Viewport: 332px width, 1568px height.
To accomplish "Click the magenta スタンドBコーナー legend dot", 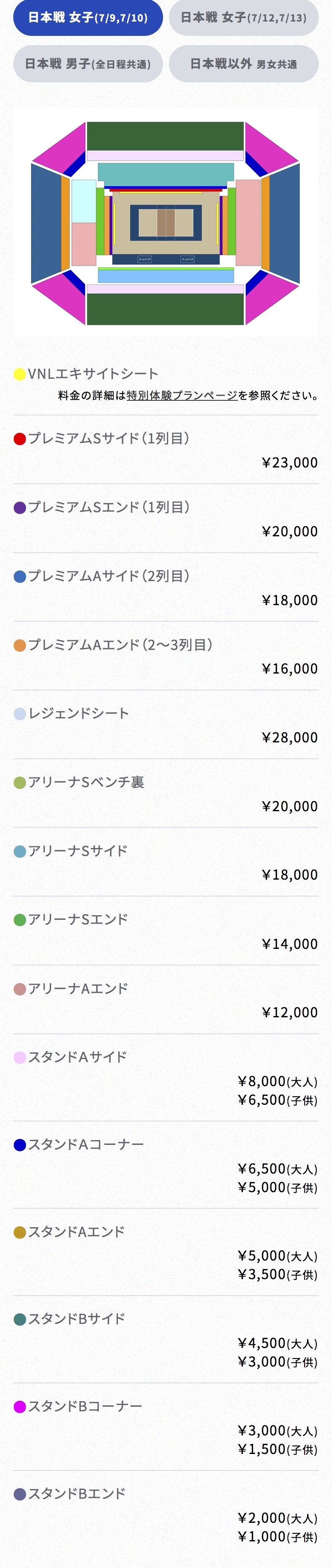I will [19, 1406].
